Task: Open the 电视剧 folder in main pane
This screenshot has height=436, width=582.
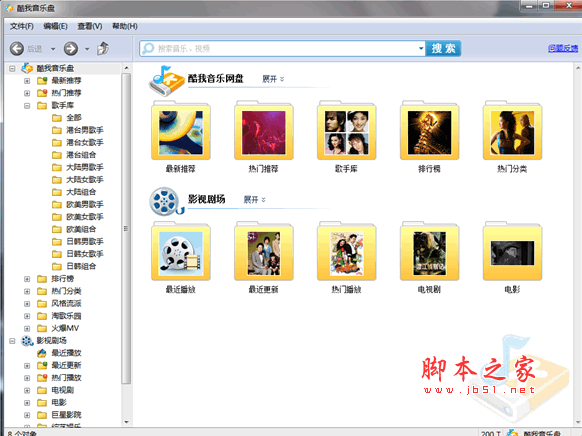Action: pyautogui.click(x=429, y=252)
